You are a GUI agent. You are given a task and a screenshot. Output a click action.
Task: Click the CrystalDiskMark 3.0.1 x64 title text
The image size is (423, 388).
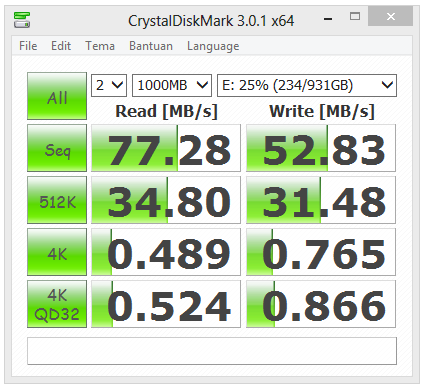[x=211, y=21]
